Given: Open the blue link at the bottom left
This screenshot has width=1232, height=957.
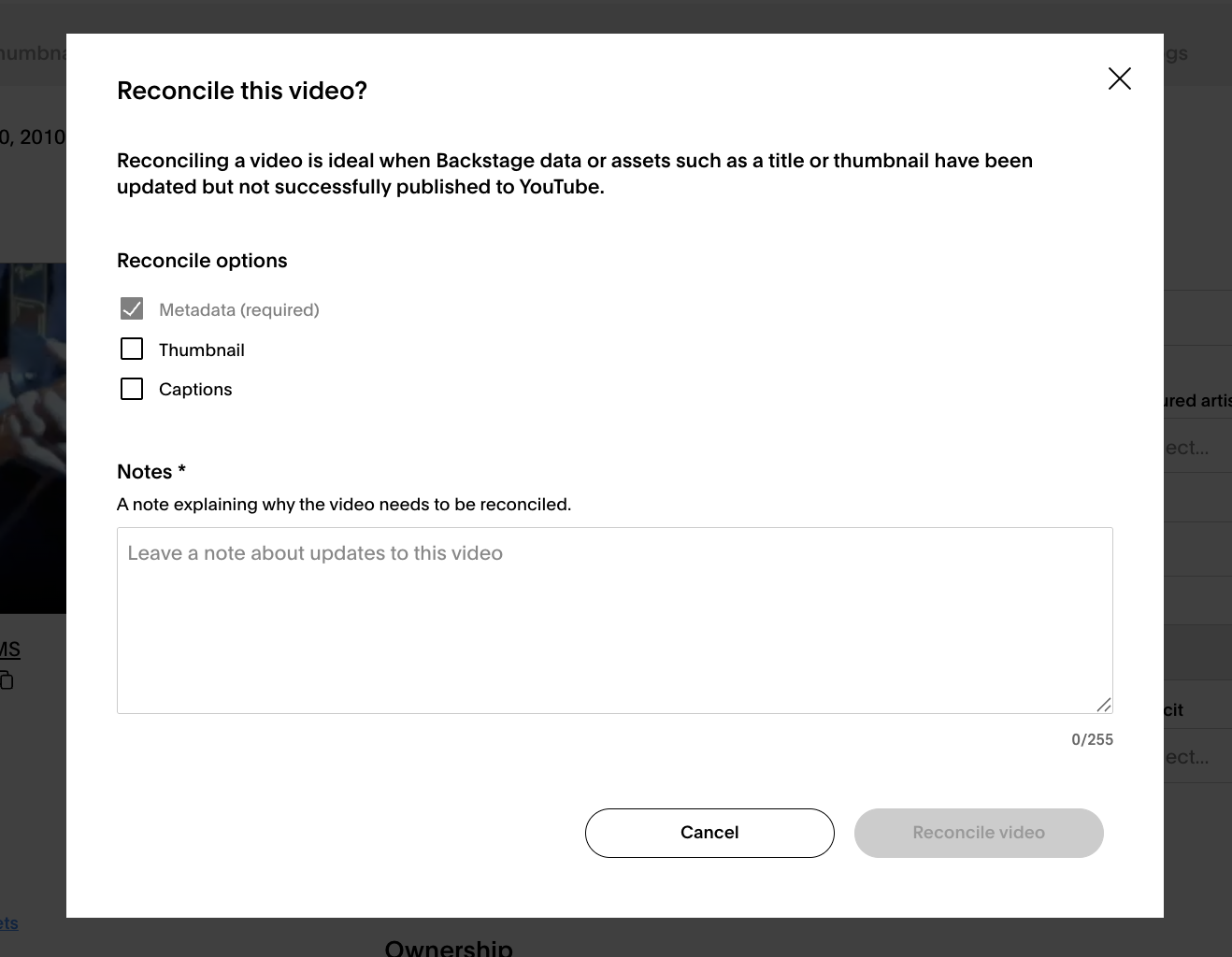Looking at the screenshot, I should coord(9,923).
